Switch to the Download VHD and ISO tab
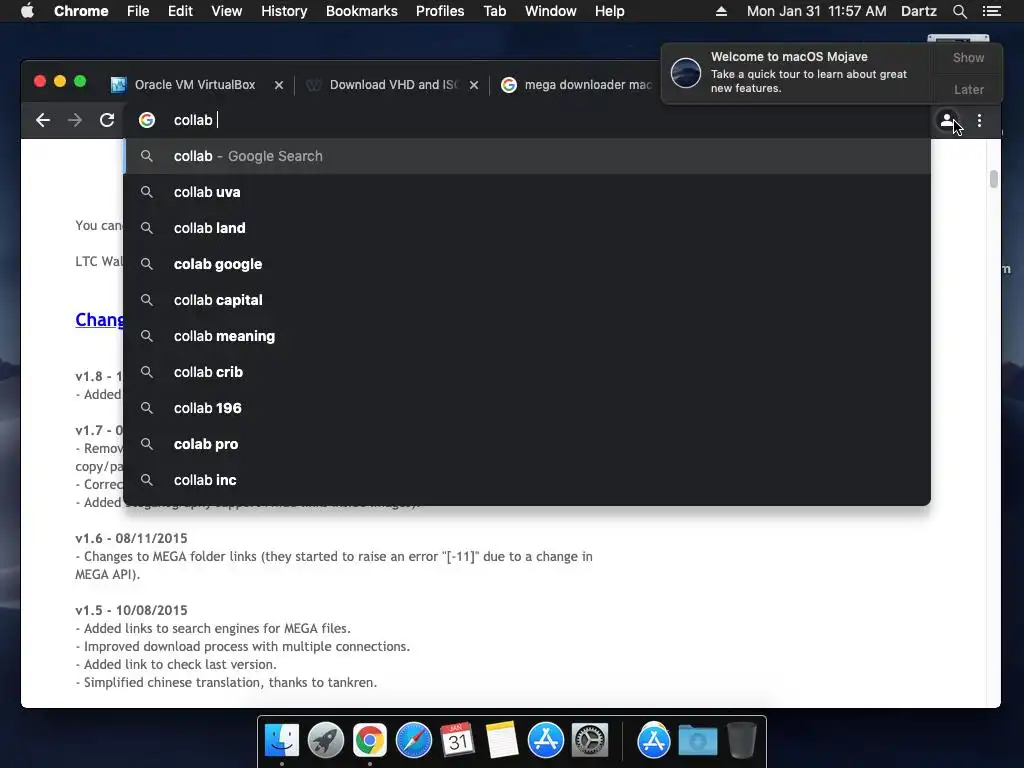Viewport: 1024px width, 768px height. [393, 85]
